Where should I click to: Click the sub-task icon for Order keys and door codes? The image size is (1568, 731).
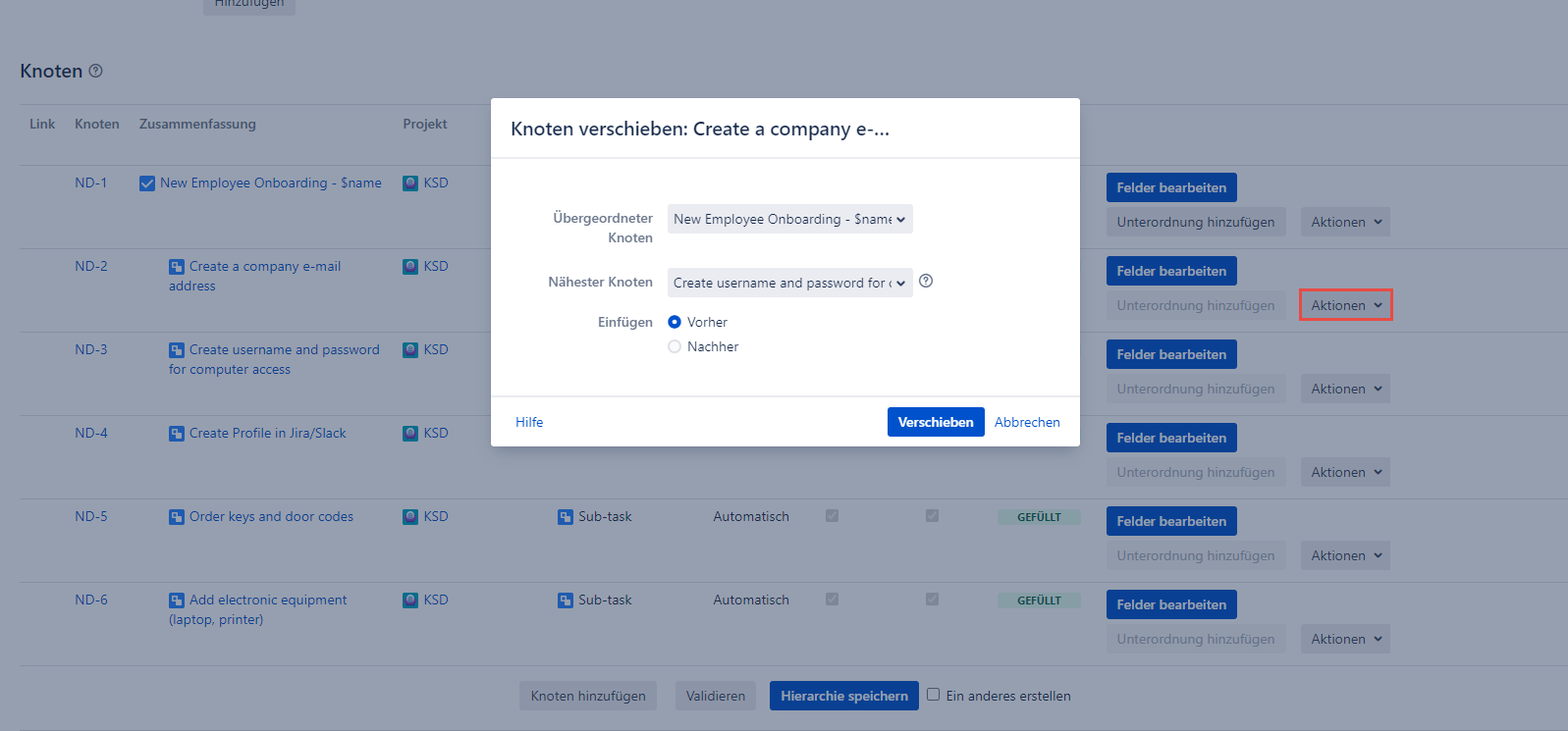click(x=177, y=517)
